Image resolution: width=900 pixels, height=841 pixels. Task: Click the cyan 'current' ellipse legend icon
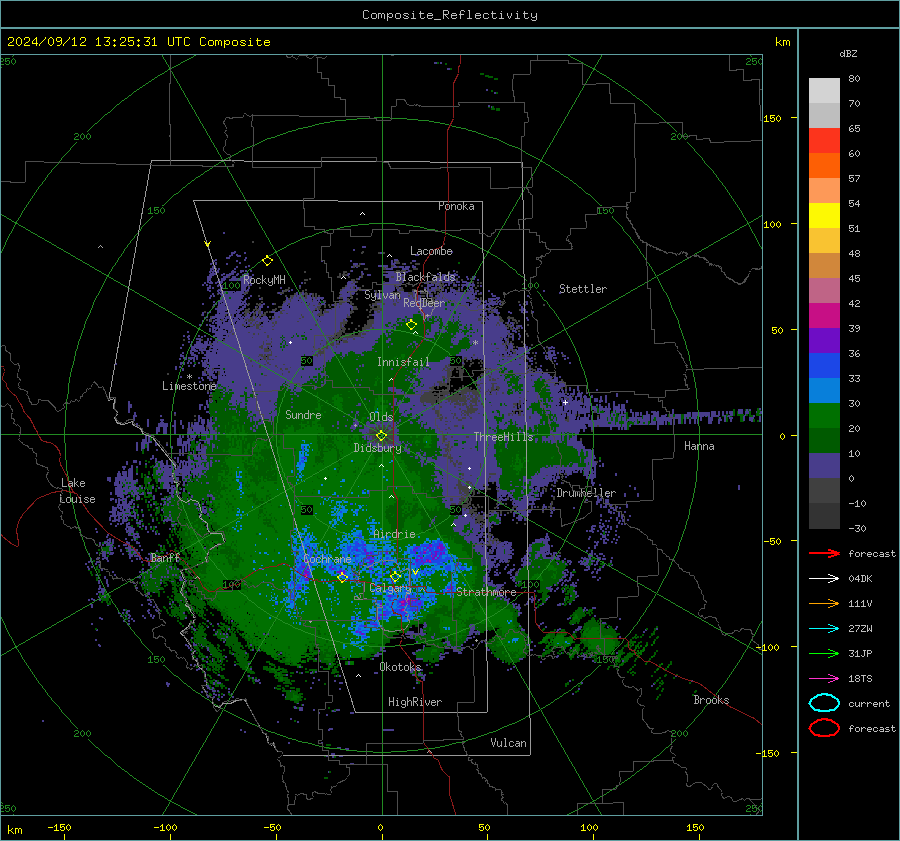coord(824,703)
